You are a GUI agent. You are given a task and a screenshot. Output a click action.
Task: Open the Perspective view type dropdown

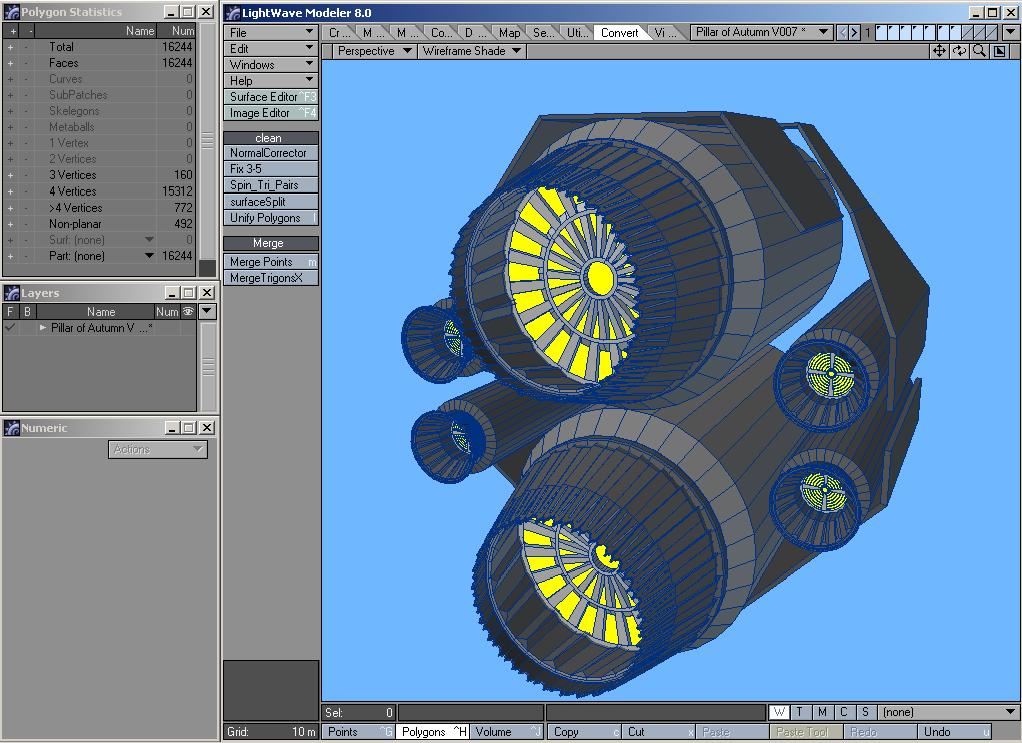coord(373,51)
